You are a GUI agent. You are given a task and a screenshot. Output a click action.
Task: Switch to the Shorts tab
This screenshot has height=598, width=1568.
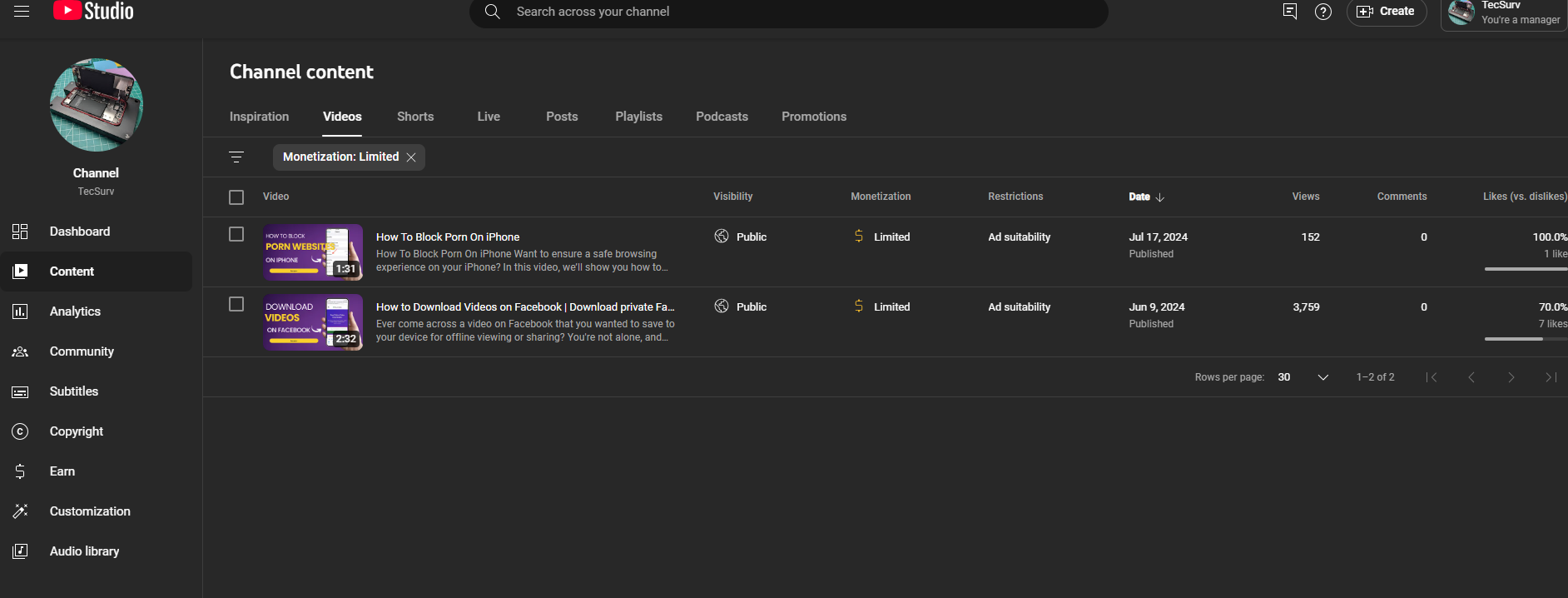point(415,117)
